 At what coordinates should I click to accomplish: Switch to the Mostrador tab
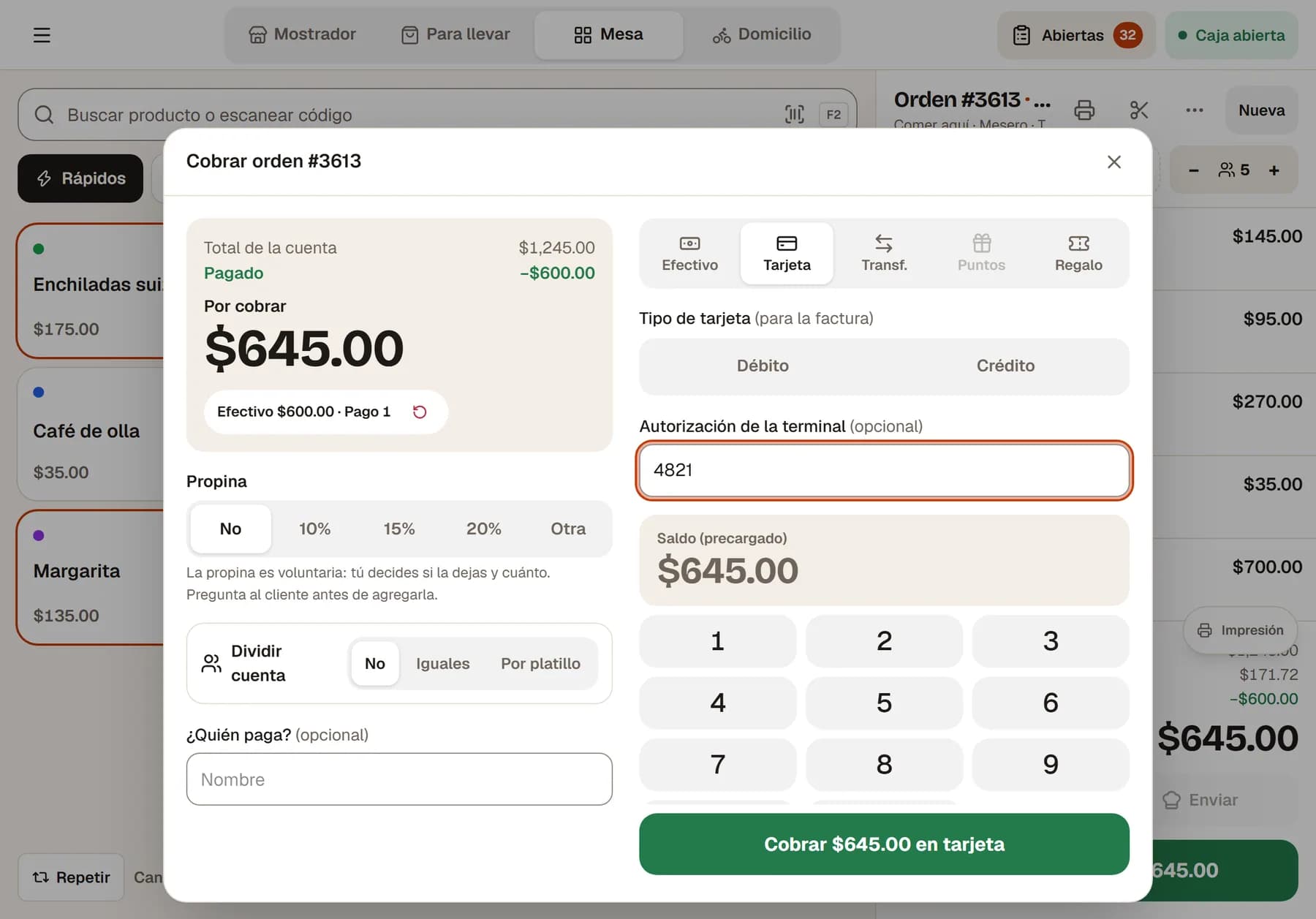point(303,34)
